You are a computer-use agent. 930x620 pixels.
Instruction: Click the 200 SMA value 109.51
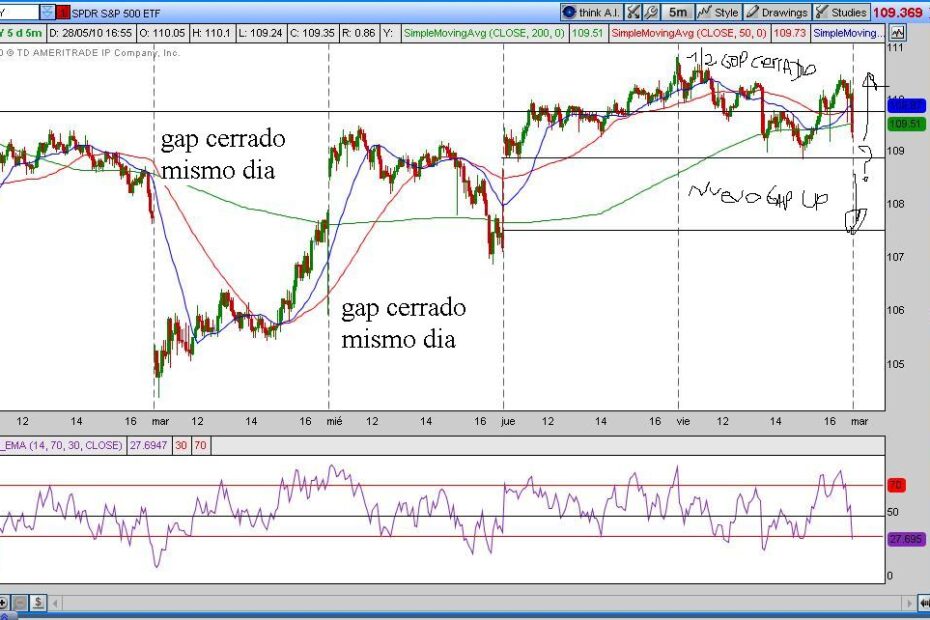[587, 33]
